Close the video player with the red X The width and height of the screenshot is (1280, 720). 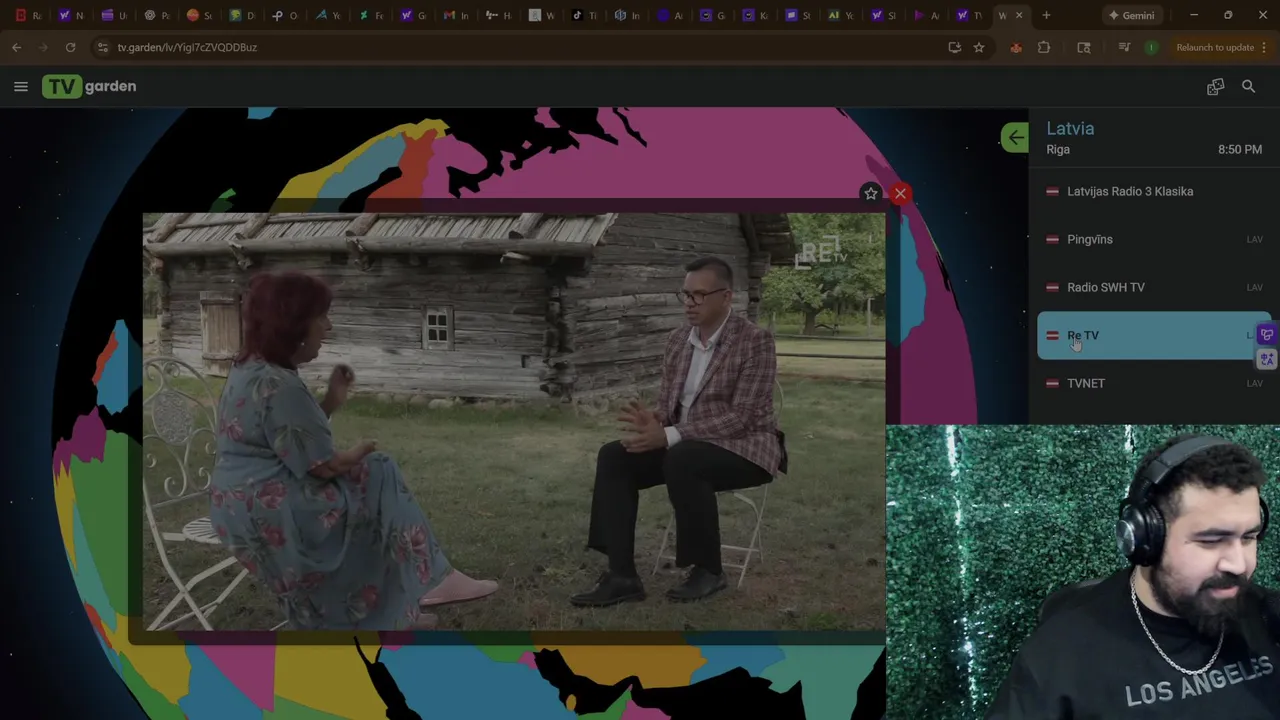[900, 194]
